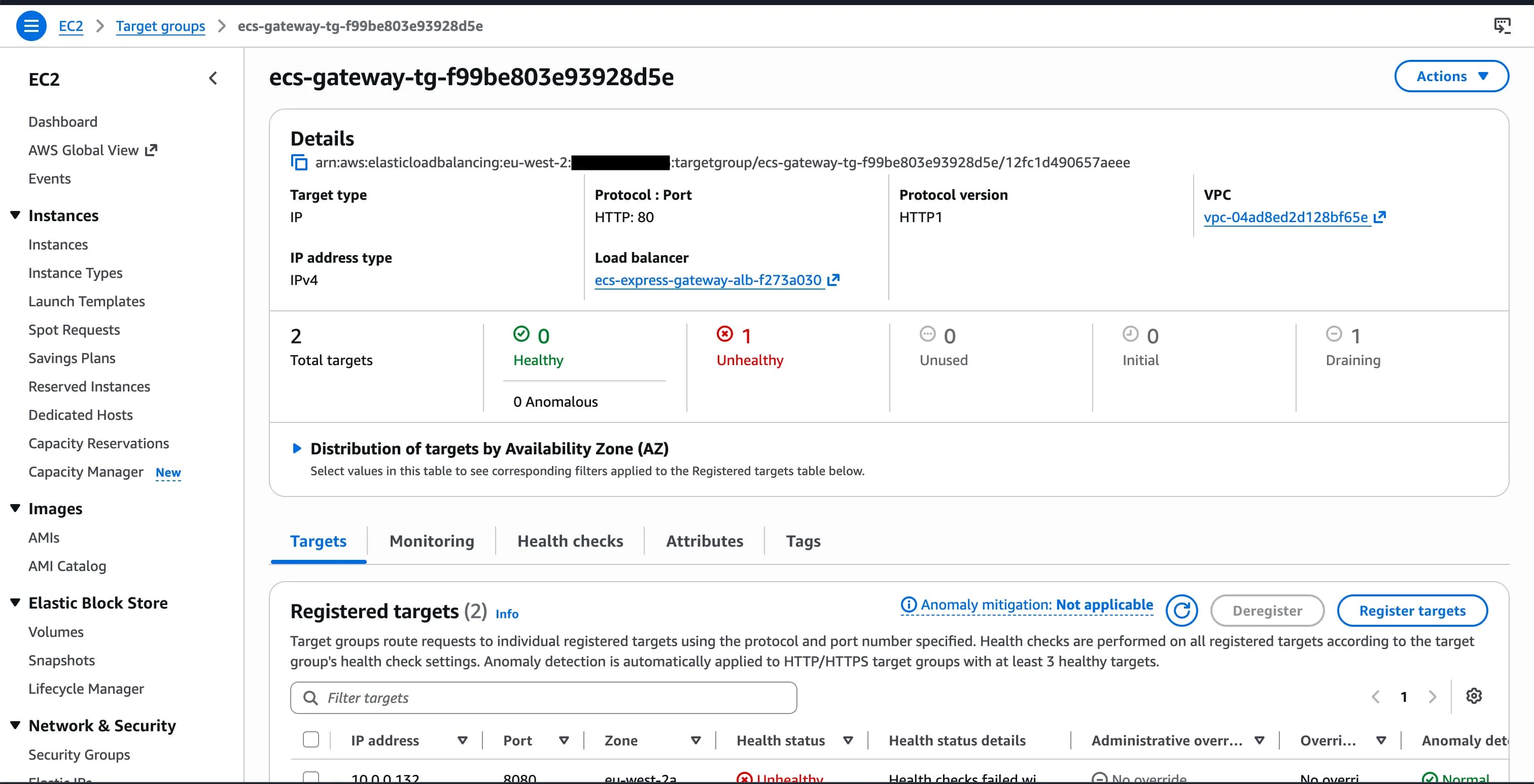Open Dashboard in the sidebar
Screen dimensions: 1534x784
tap(62, 121)
